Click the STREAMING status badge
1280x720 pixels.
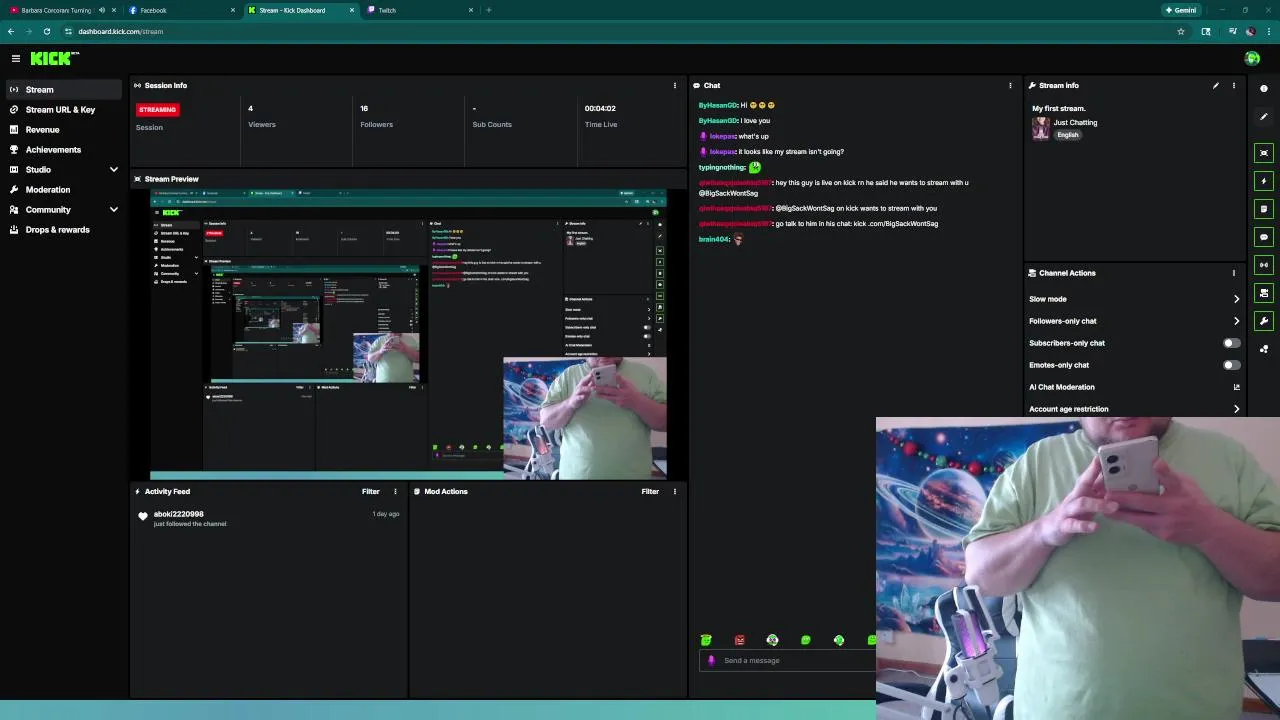[x=158, y=110]
